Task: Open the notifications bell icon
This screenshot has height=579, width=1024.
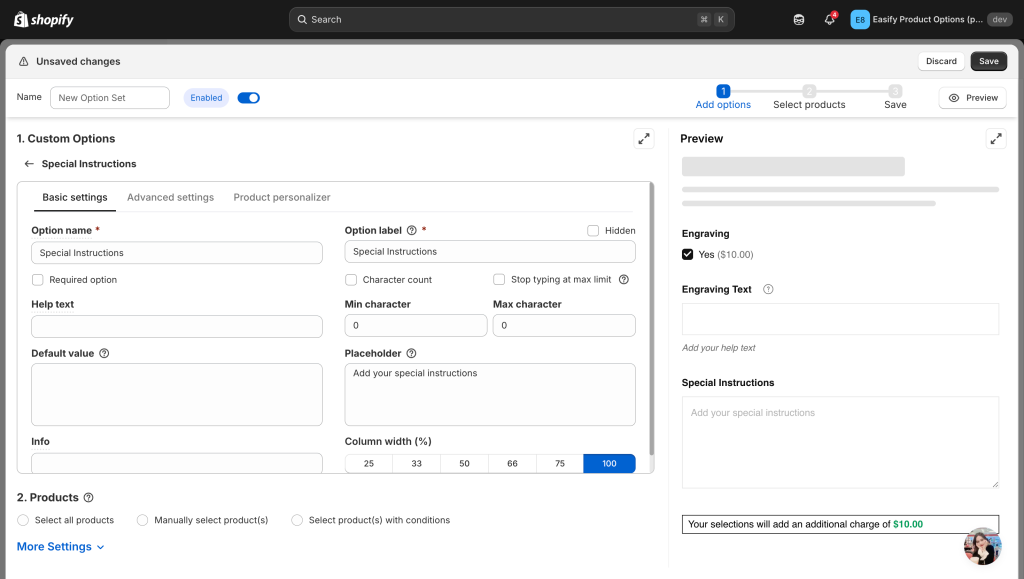Action: (x=829, y=20)
